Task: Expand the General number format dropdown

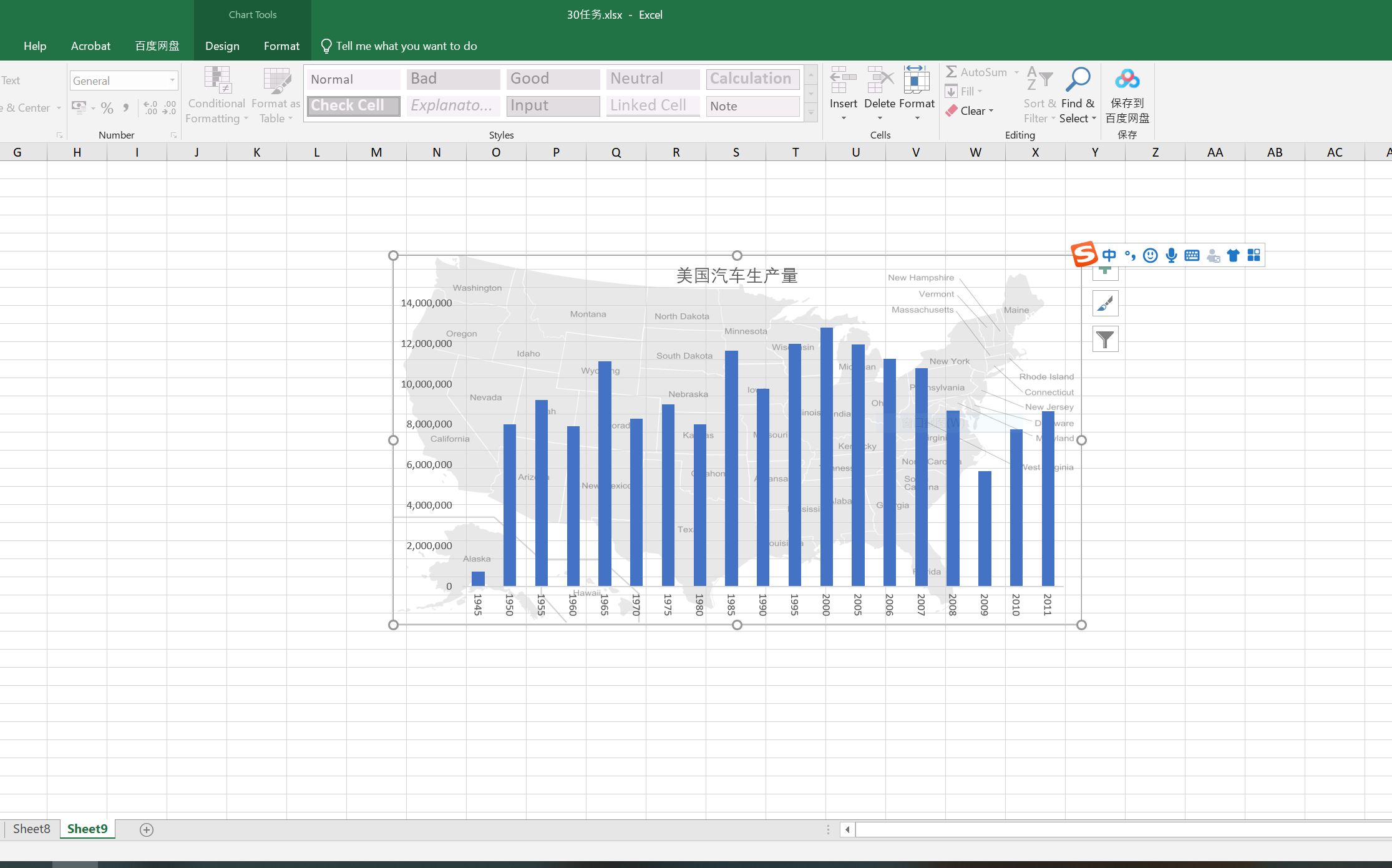Action: [x=172, y=80]
